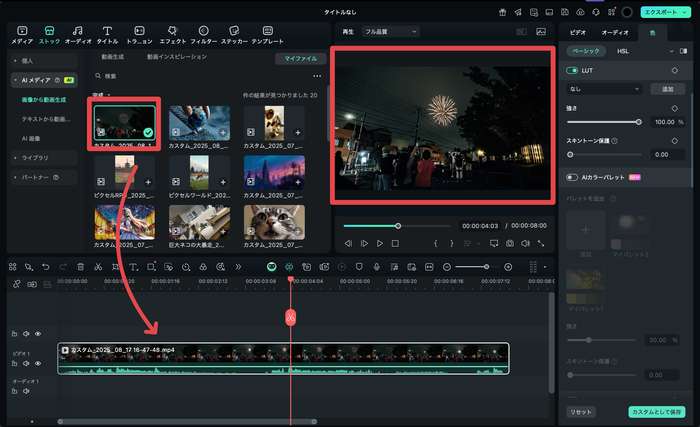Open the ステッカー (Stickers) library
Viewport: 700px width, 427px height.
234,35
